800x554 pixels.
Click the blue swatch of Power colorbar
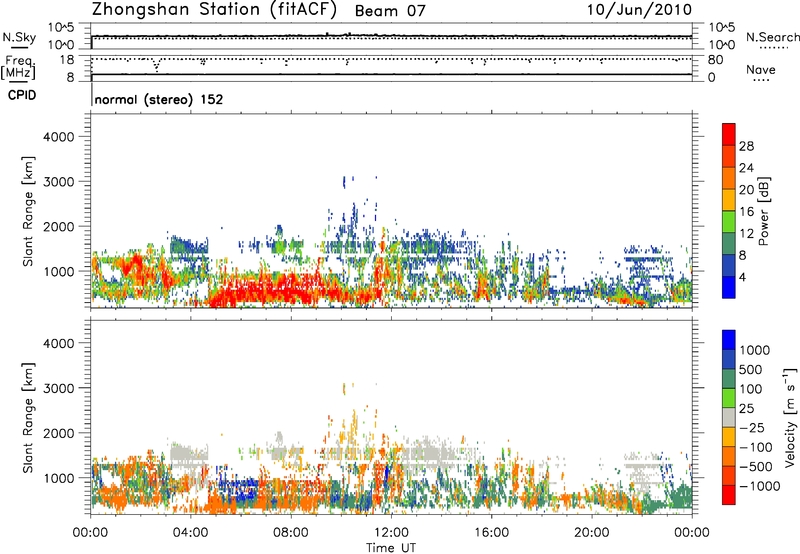pos(729,288)
